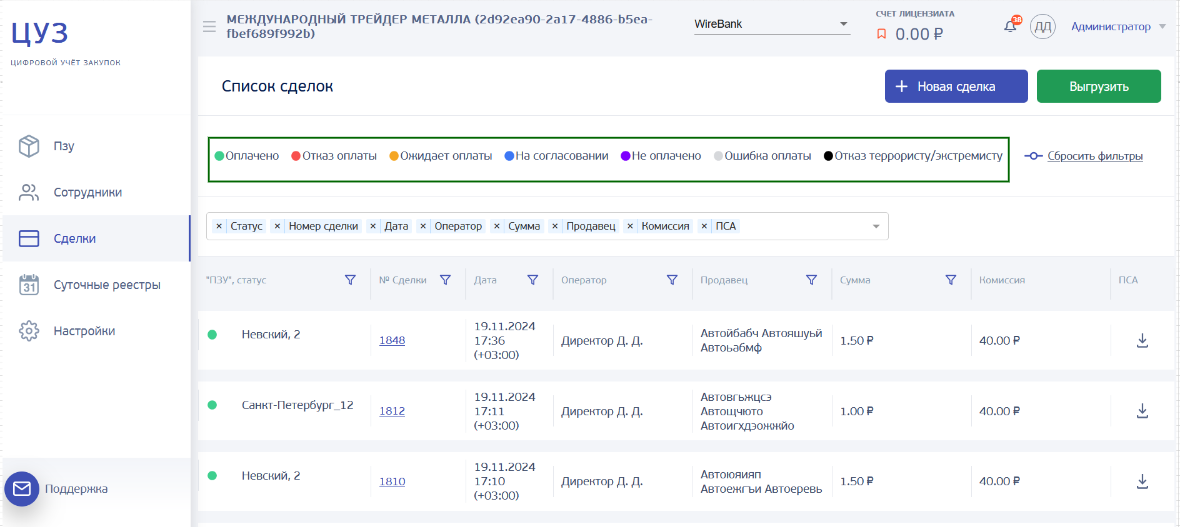Toggle Отказ террористу/экстремисту filter
The width and height of the screenshot is (1180, 527).
pos(913,157)
